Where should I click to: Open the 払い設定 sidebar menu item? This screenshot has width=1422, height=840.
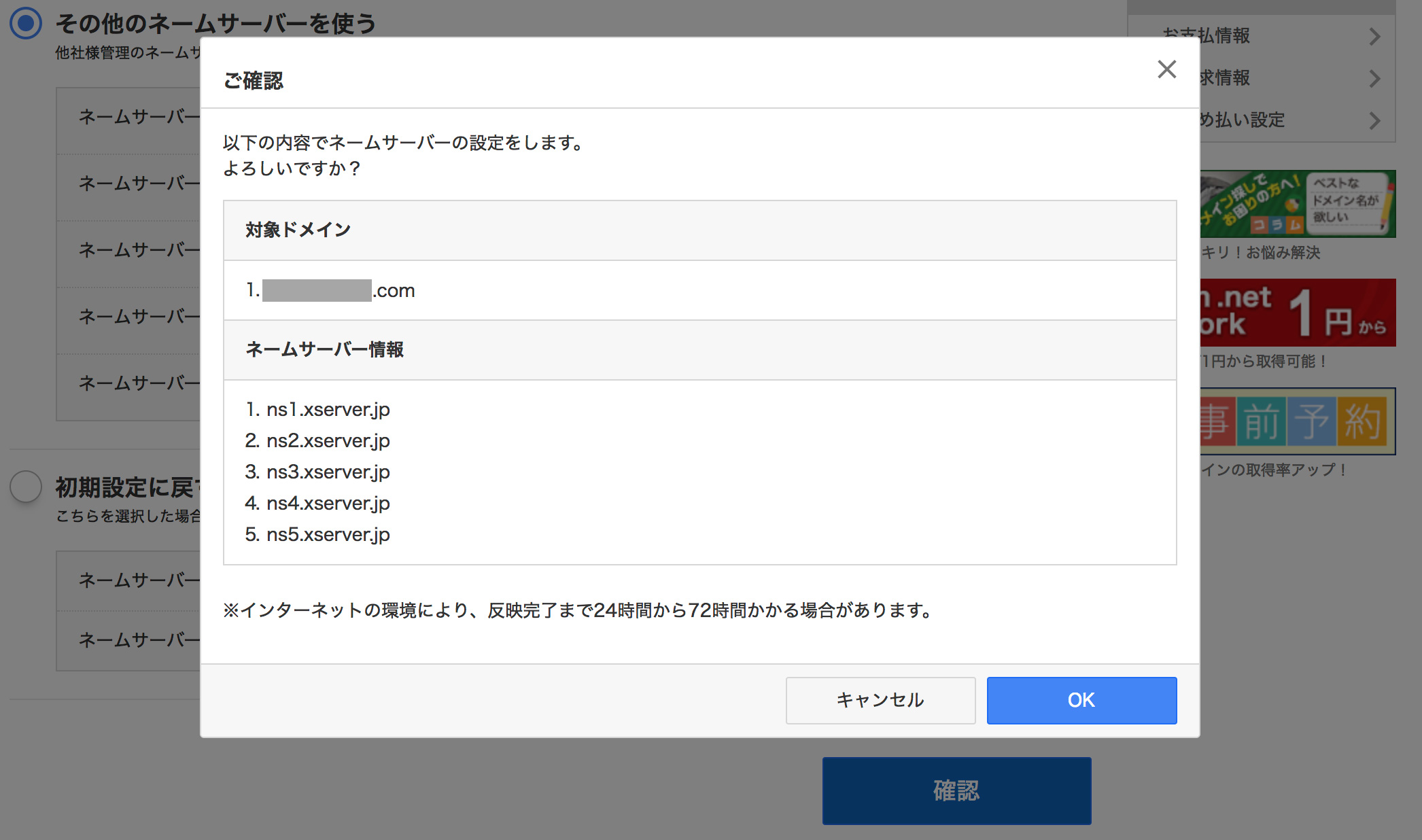[x=1298, y=120]
